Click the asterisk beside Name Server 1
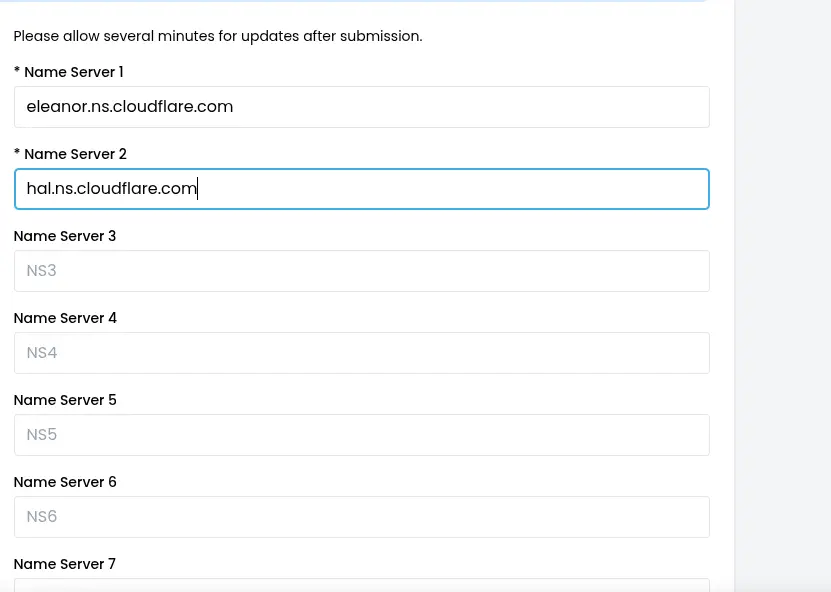This screenshot has width=831, height=592. coord(16,72)
